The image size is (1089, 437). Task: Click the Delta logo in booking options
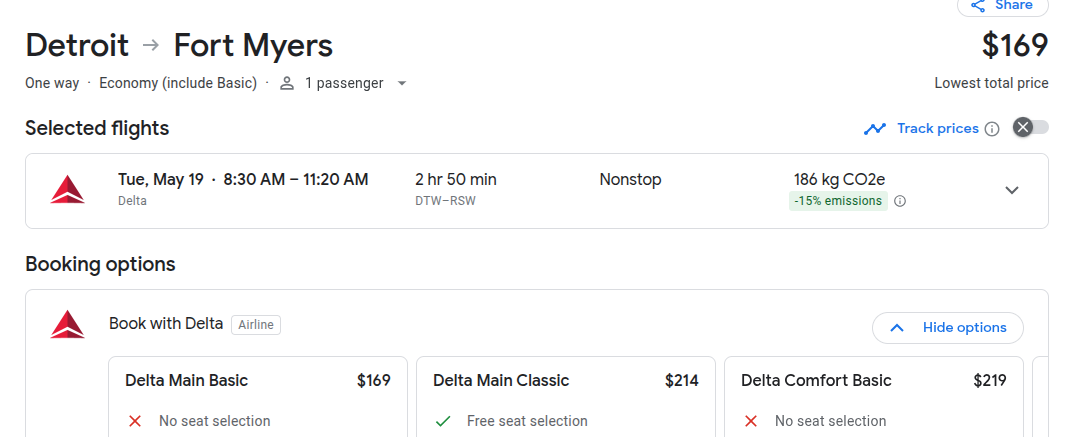[x=68, y=324]
